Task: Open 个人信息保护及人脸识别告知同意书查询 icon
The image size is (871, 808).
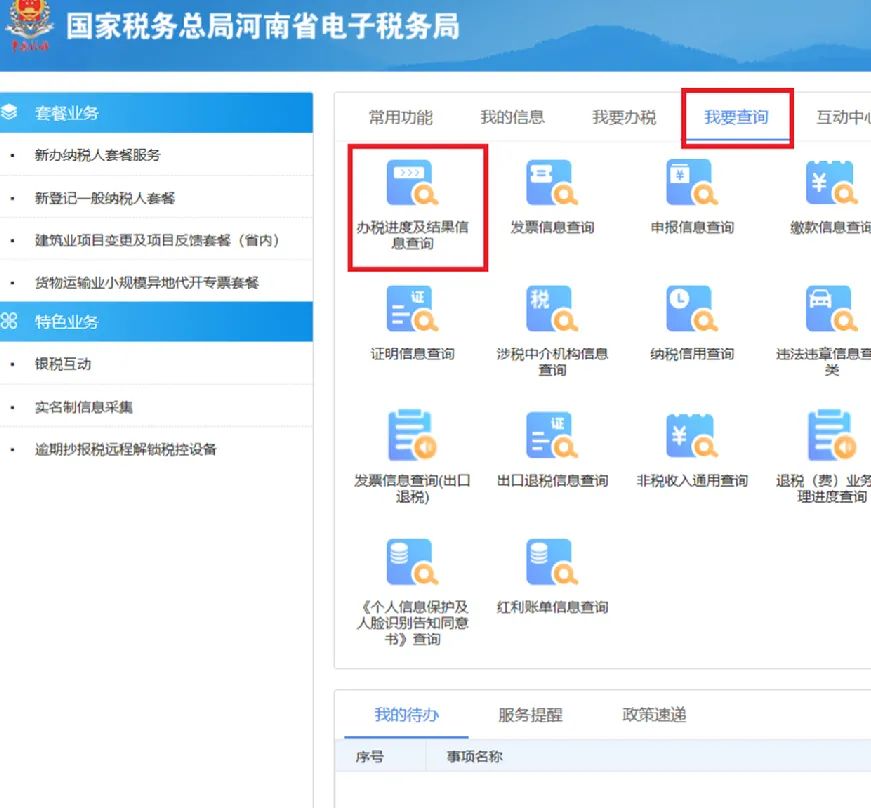Action: 412,561
